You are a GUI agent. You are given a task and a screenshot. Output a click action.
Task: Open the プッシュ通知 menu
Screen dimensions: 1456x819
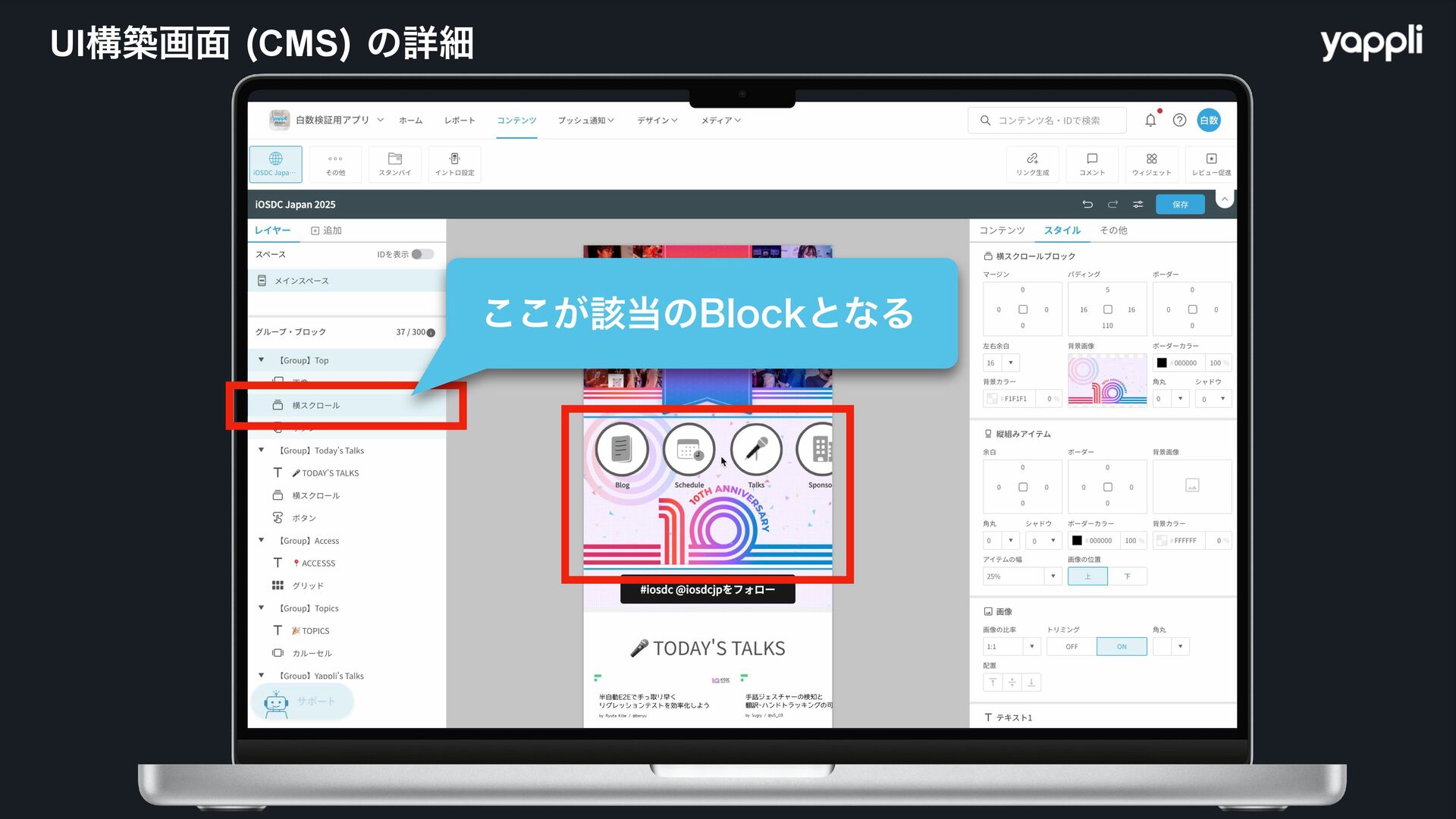585,121
